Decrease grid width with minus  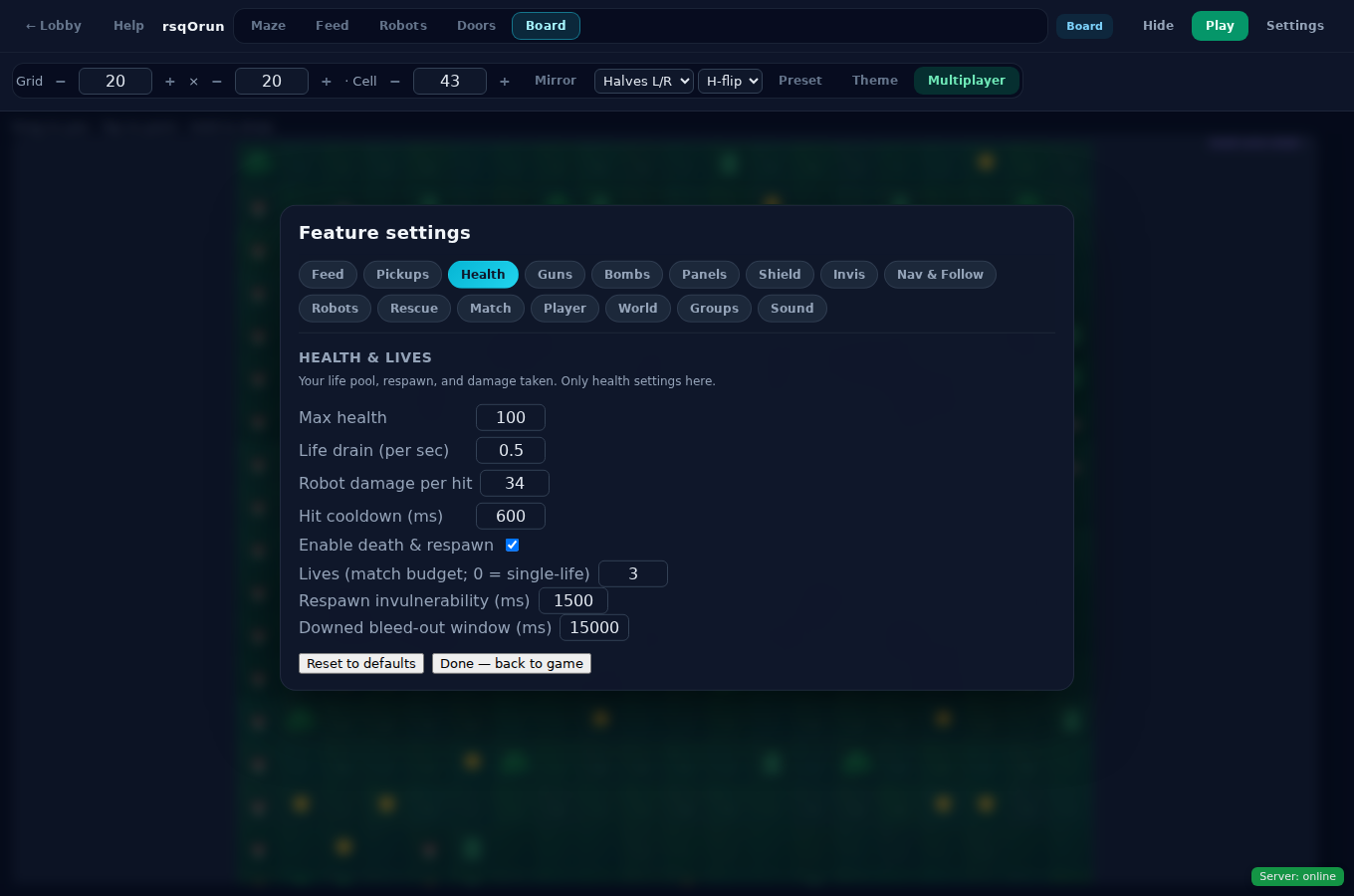tap(61, 82)
